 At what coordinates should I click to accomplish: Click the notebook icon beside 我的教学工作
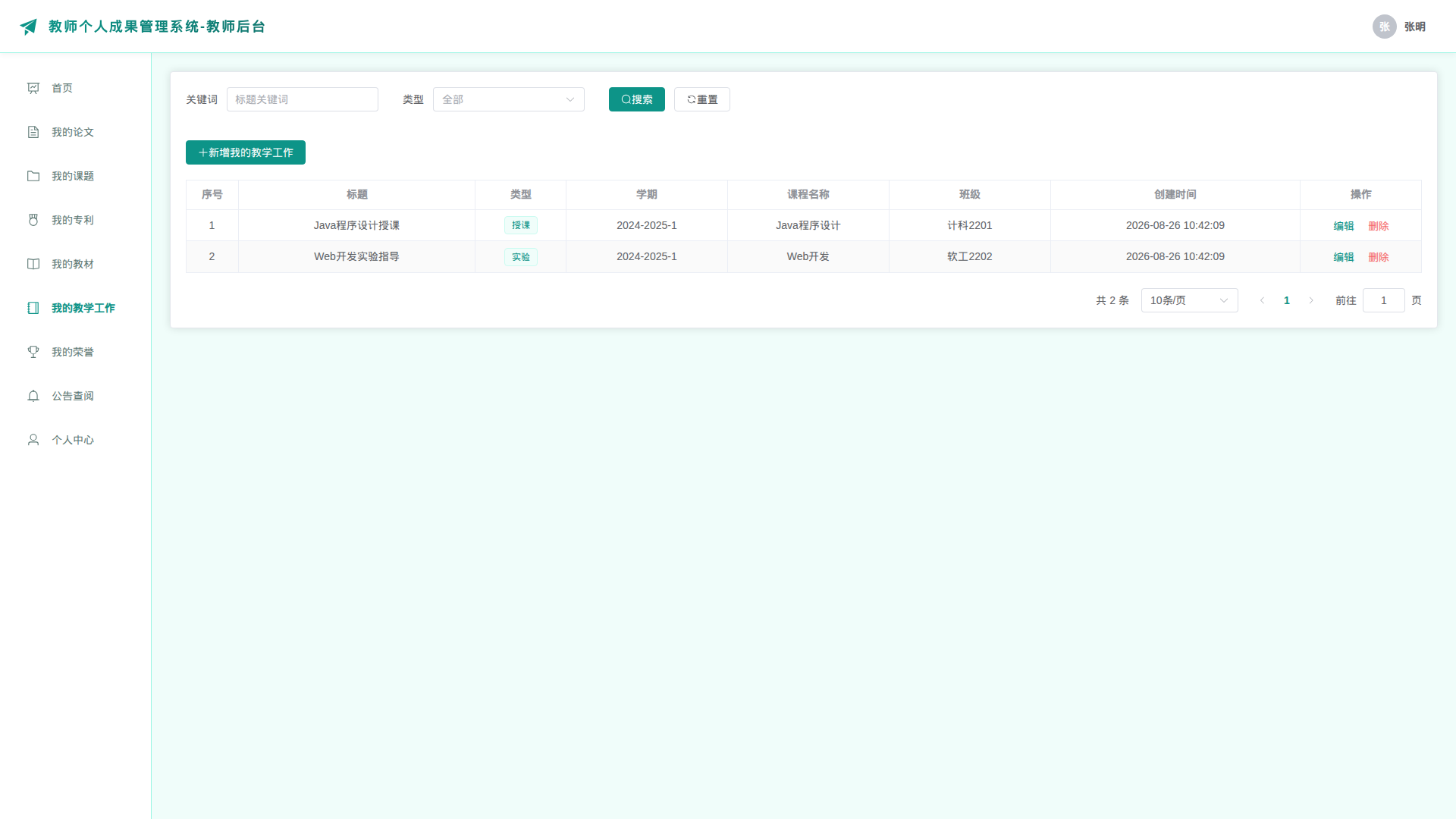coord(33,308)
